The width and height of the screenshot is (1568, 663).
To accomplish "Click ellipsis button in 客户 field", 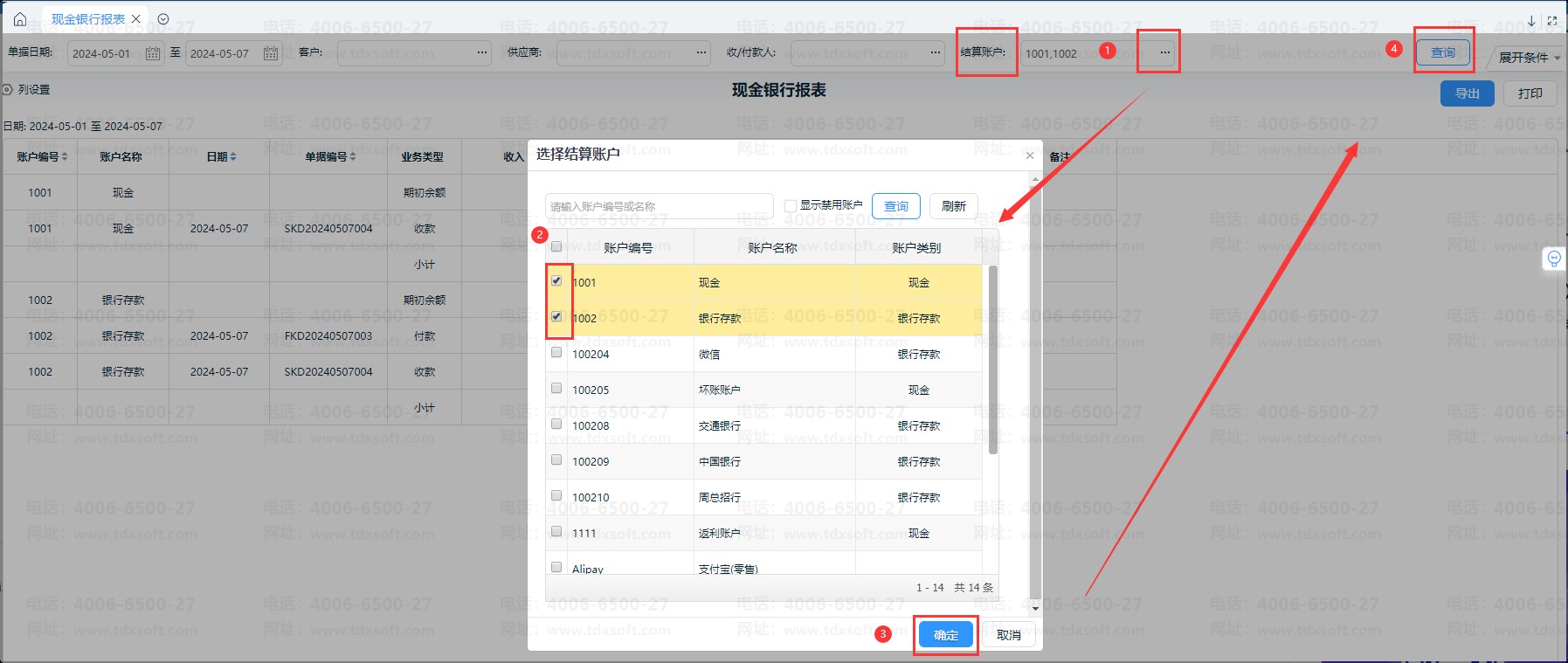I will (x=482, y=52).
